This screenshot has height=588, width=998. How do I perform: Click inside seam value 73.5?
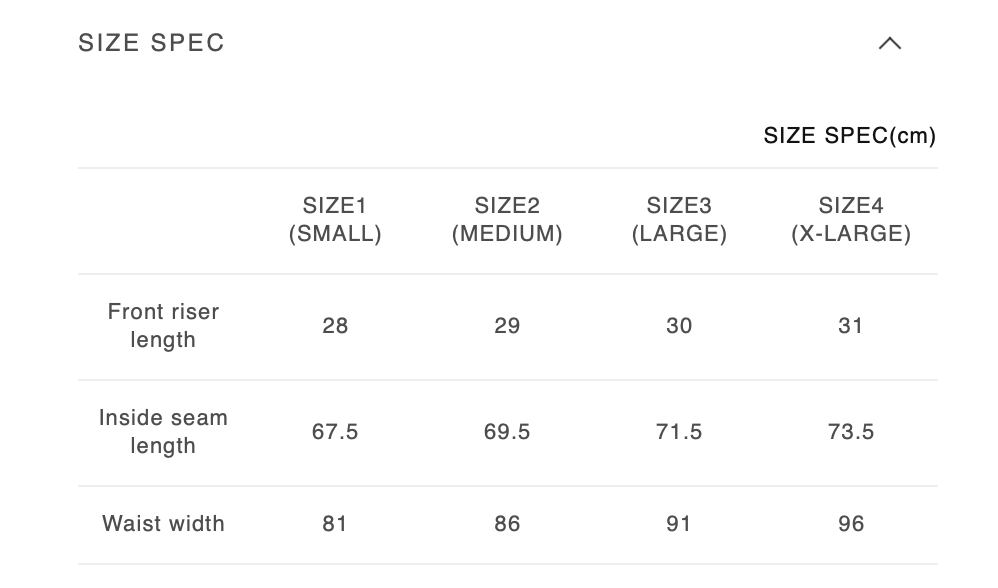click(851, 432)
